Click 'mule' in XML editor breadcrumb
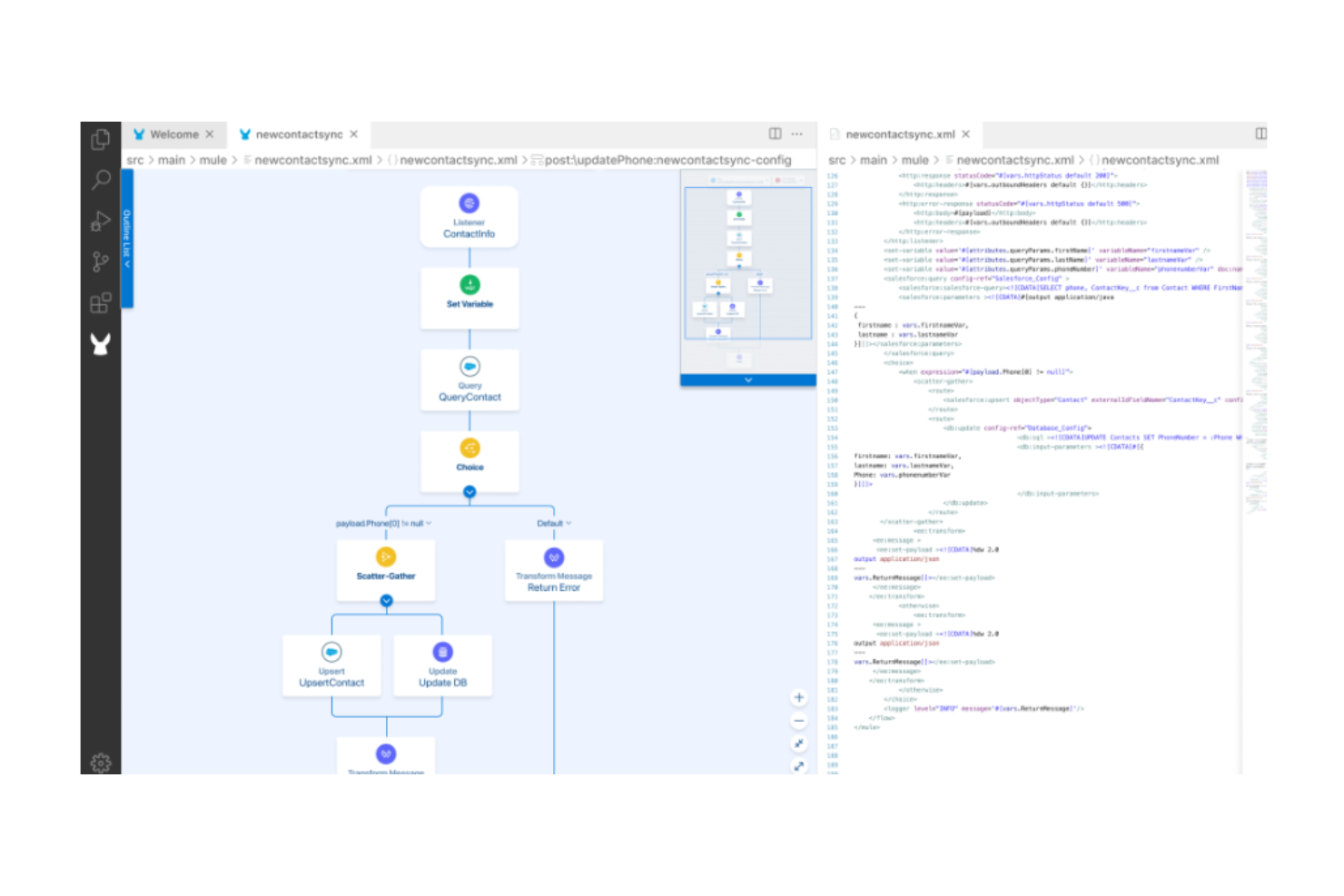 [x=915, y=160]
